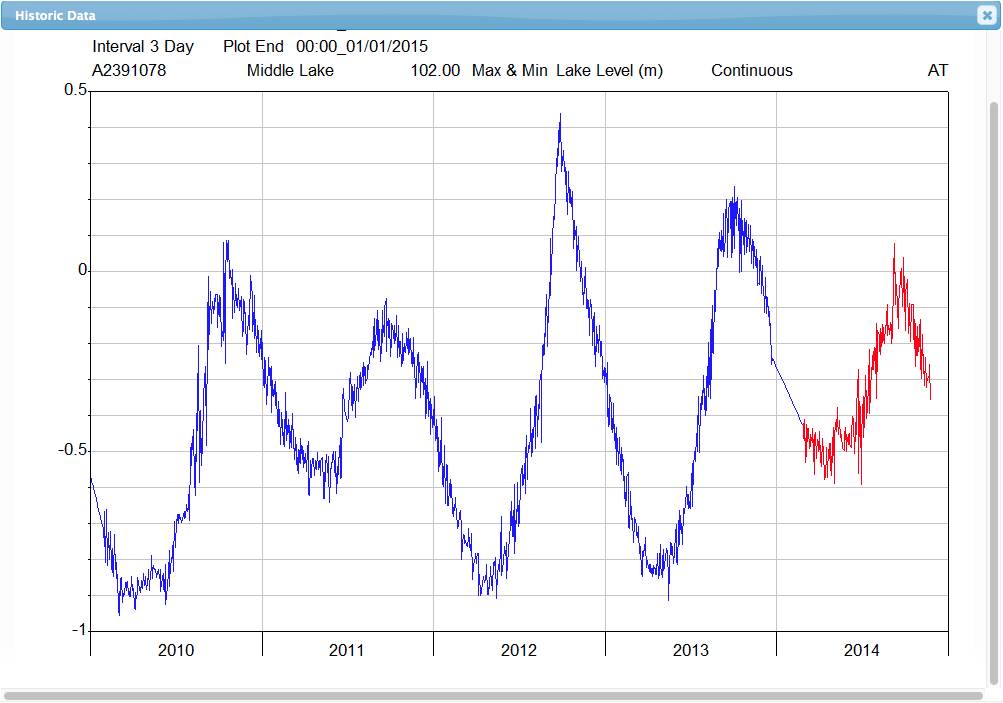This screenshot has height=703, width=1003.
Task: Click the 0.5 value on the y-axis
Action: 75,91
